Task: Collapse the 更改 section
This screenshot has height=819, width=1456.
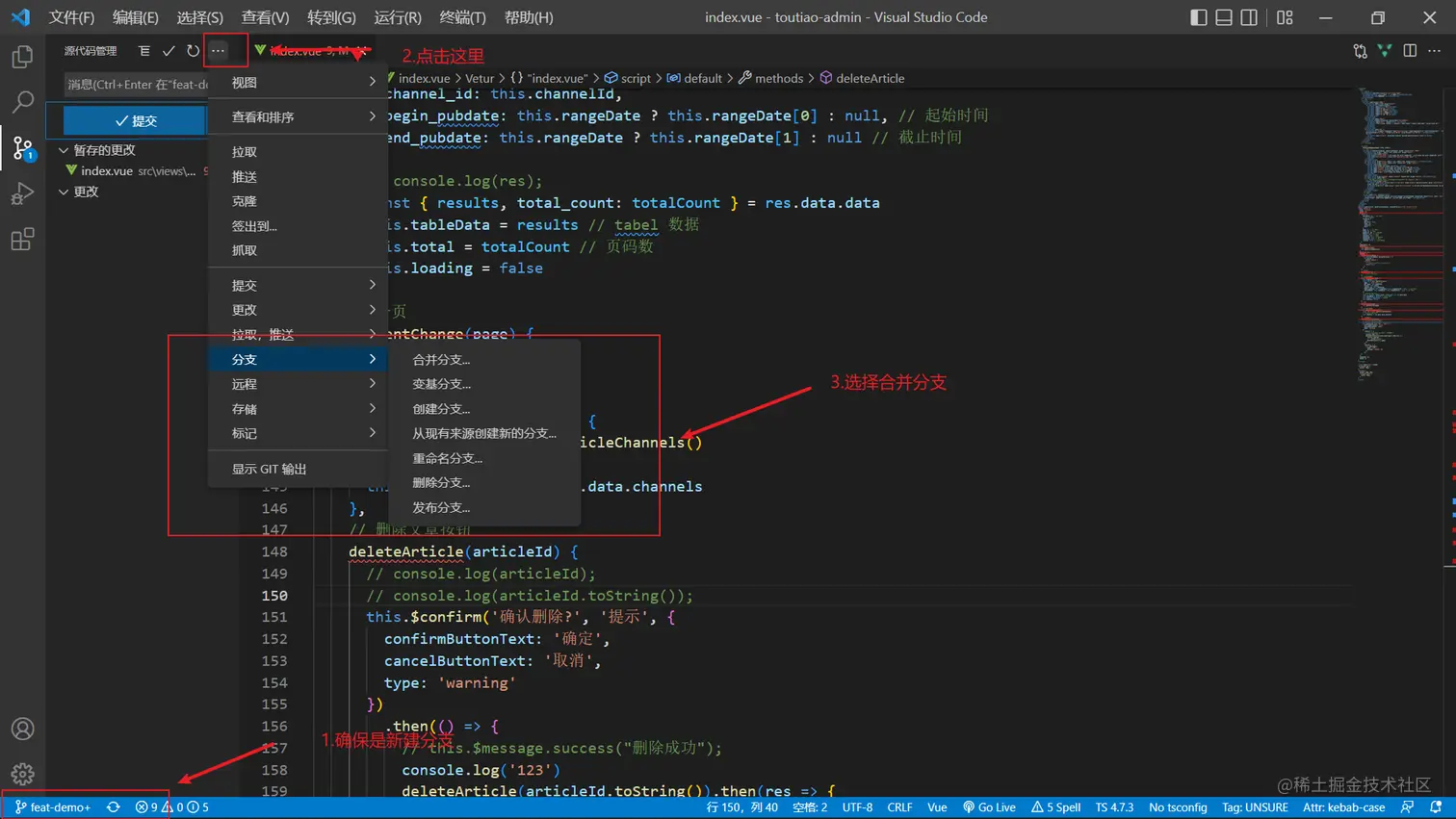Action: coord(64,192)
